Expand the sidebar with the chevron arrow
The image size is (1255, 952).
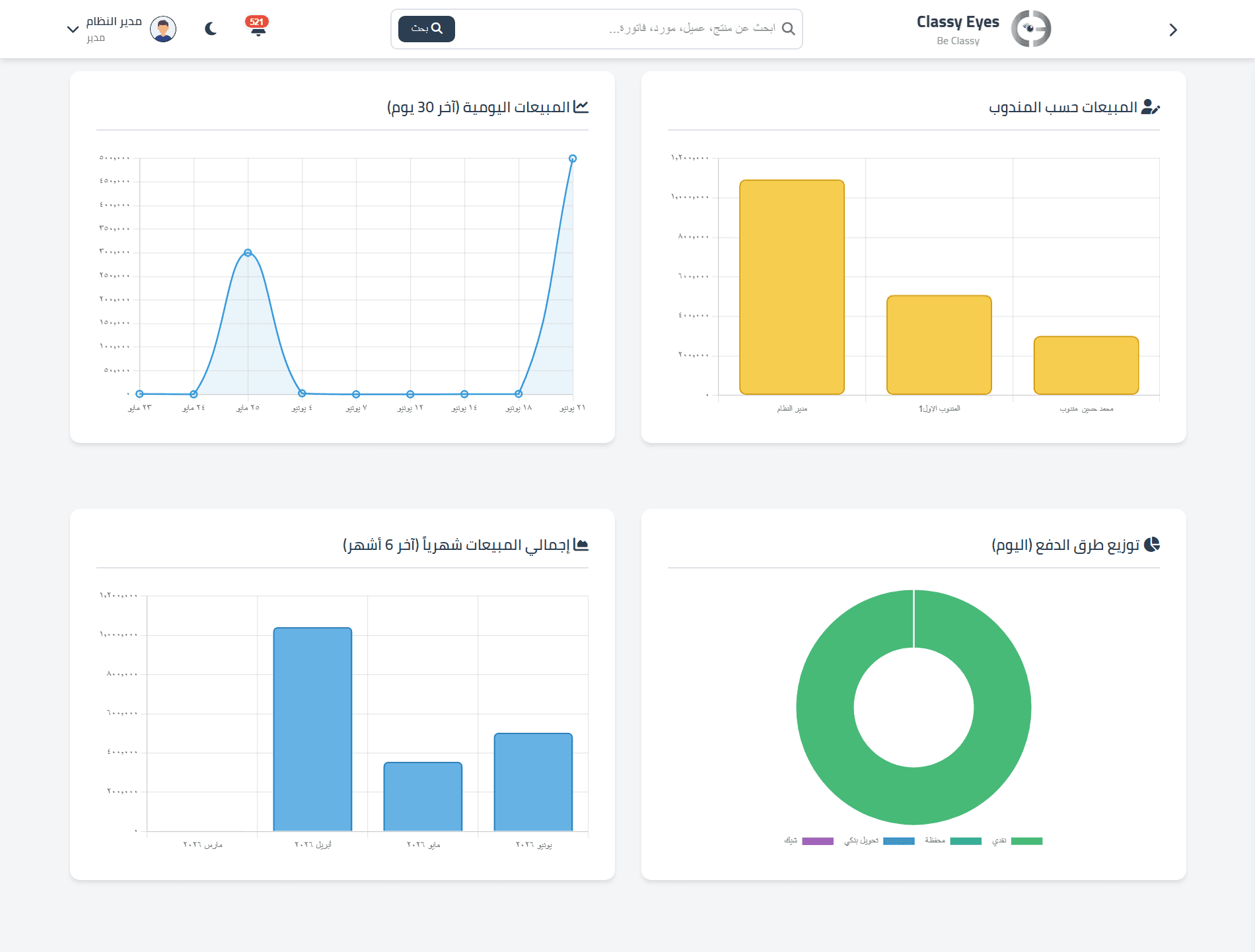tap(1173, 30)
